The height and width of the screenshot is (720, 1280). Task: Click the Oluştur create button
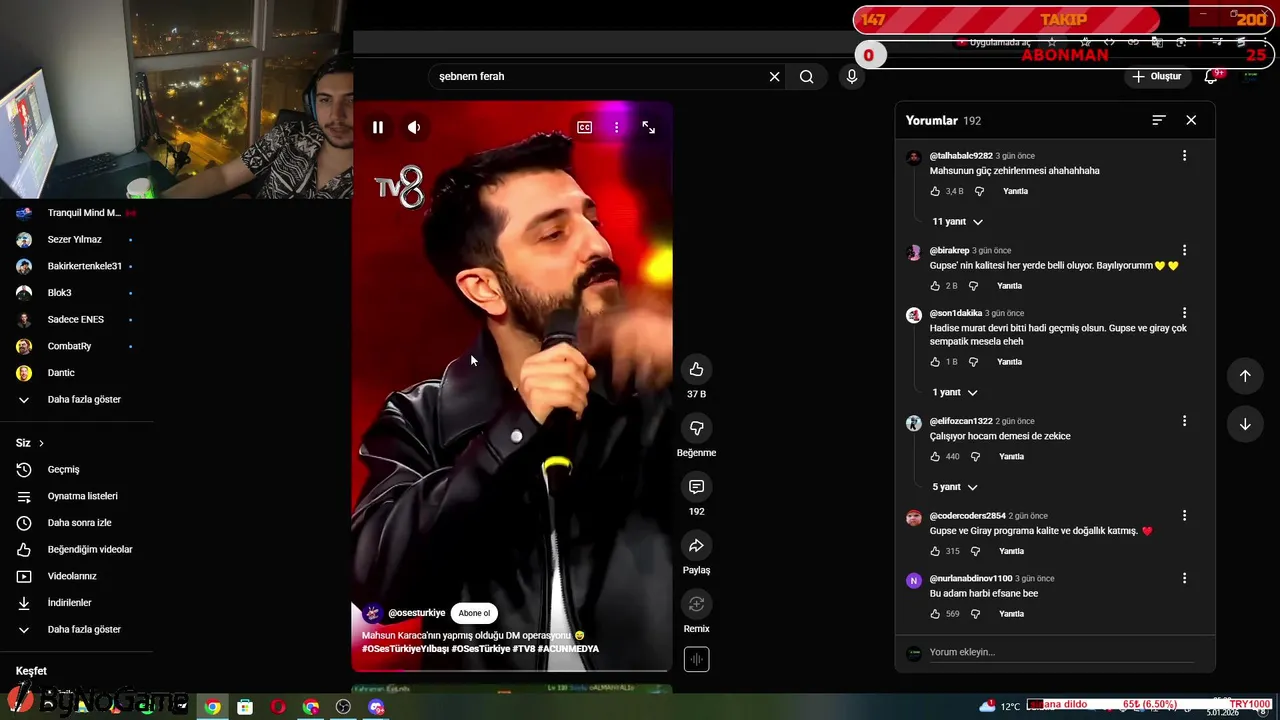pyautogui.click(x=1157, y=77)
